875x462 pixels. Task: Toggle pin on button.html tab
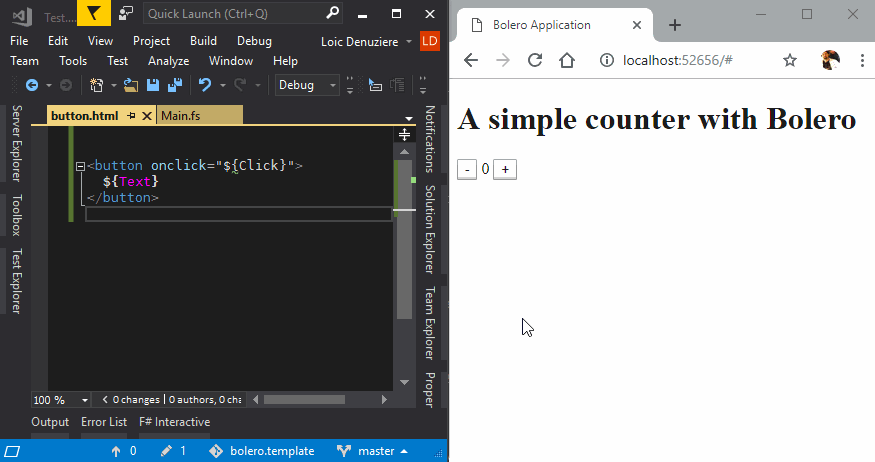point(131,116)
